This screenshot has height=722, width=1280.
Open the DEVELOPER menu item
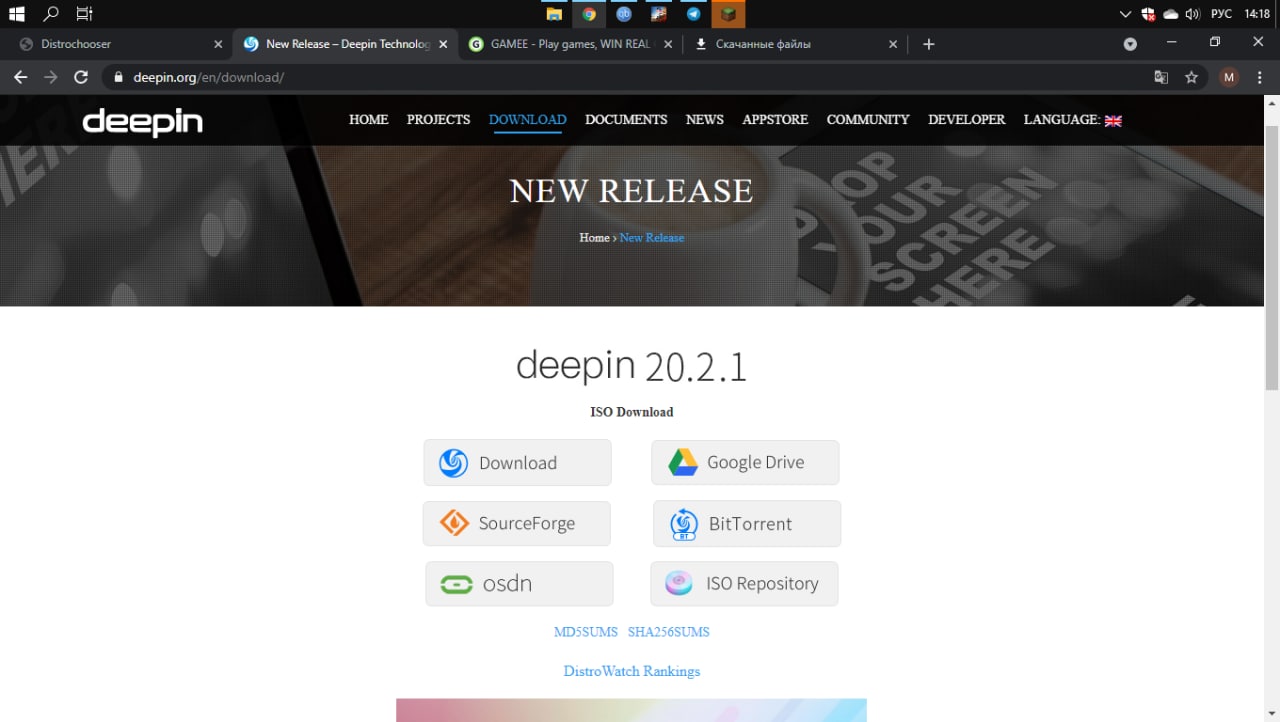pos(966,119)
